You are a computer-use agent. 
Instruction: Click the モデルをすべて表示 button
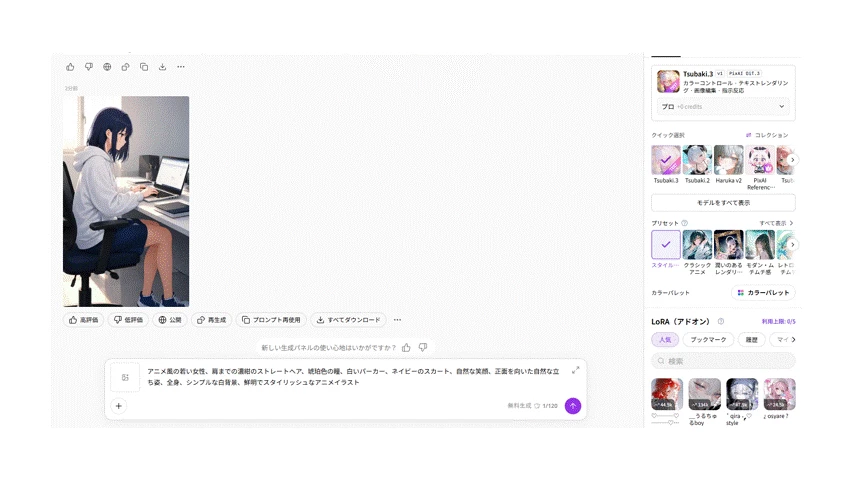point(723,202)
